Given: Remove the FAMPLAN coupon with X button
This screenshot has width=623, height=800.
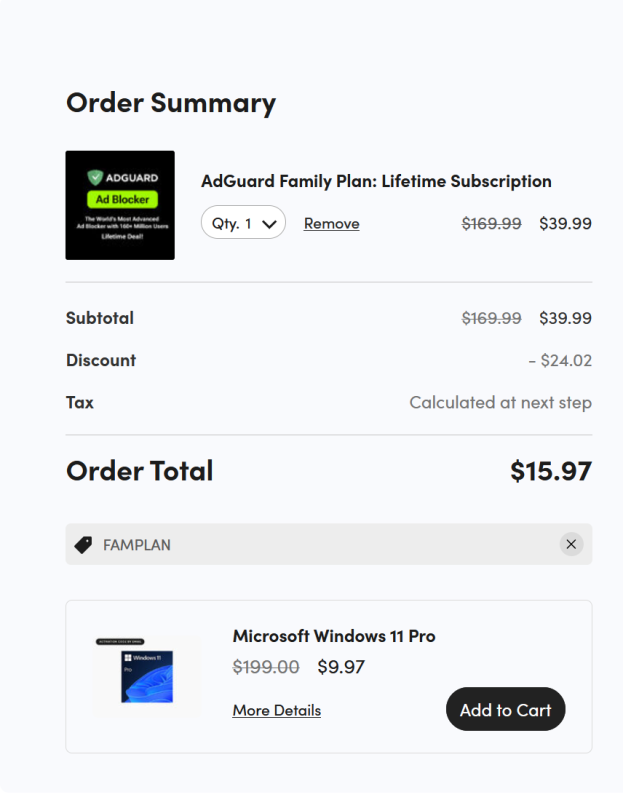Looking at the screenshot, I should (x=571, y=544).
